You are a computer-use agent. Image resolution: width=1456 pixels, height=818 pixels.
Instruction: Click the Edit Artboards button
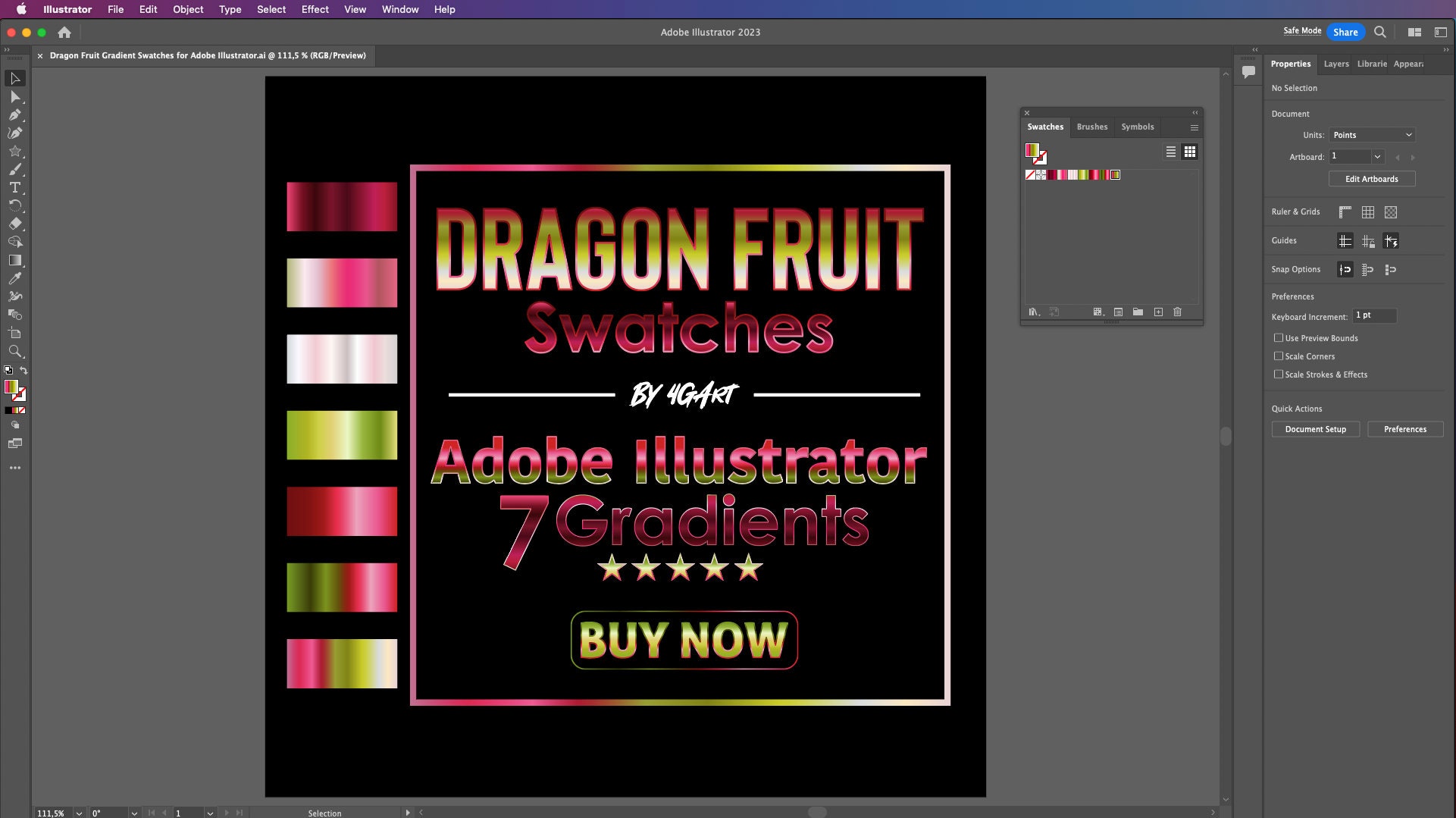[x=1372, y=179]
